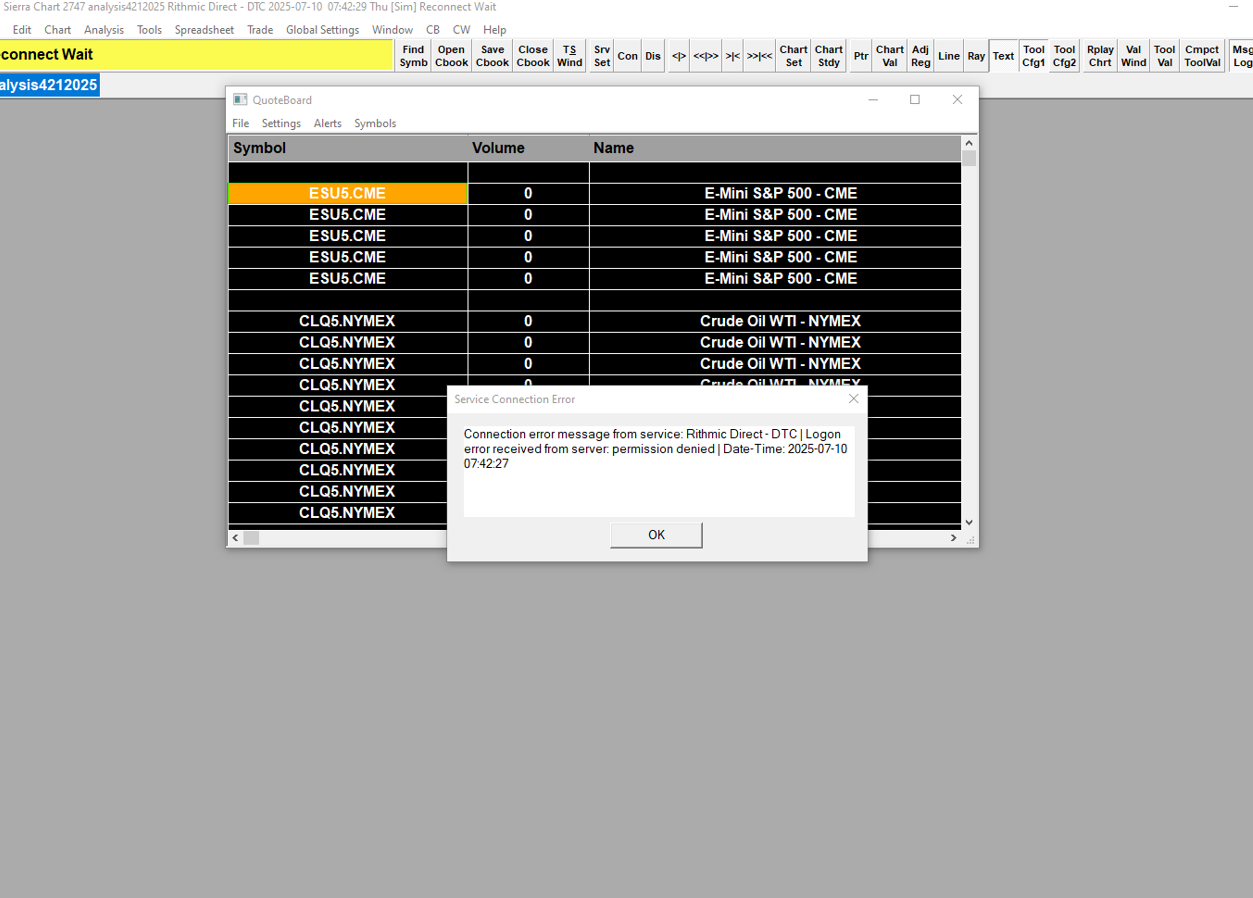This screenshot has width=1253, height=898.
Task: Click the >>|<< bar spacing button
Action: 759,56
